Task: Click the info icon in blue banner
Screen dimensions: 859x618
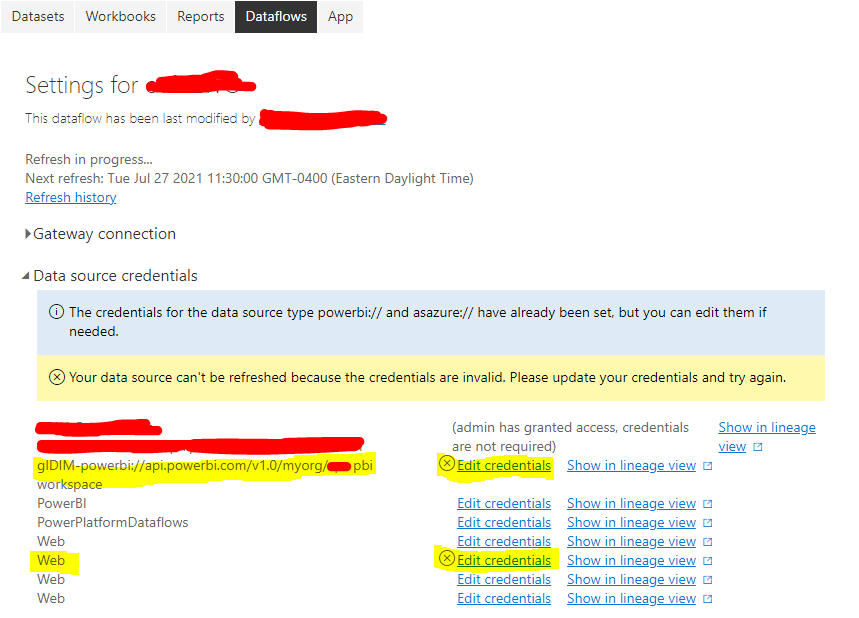Action: [x=56, y=312]
